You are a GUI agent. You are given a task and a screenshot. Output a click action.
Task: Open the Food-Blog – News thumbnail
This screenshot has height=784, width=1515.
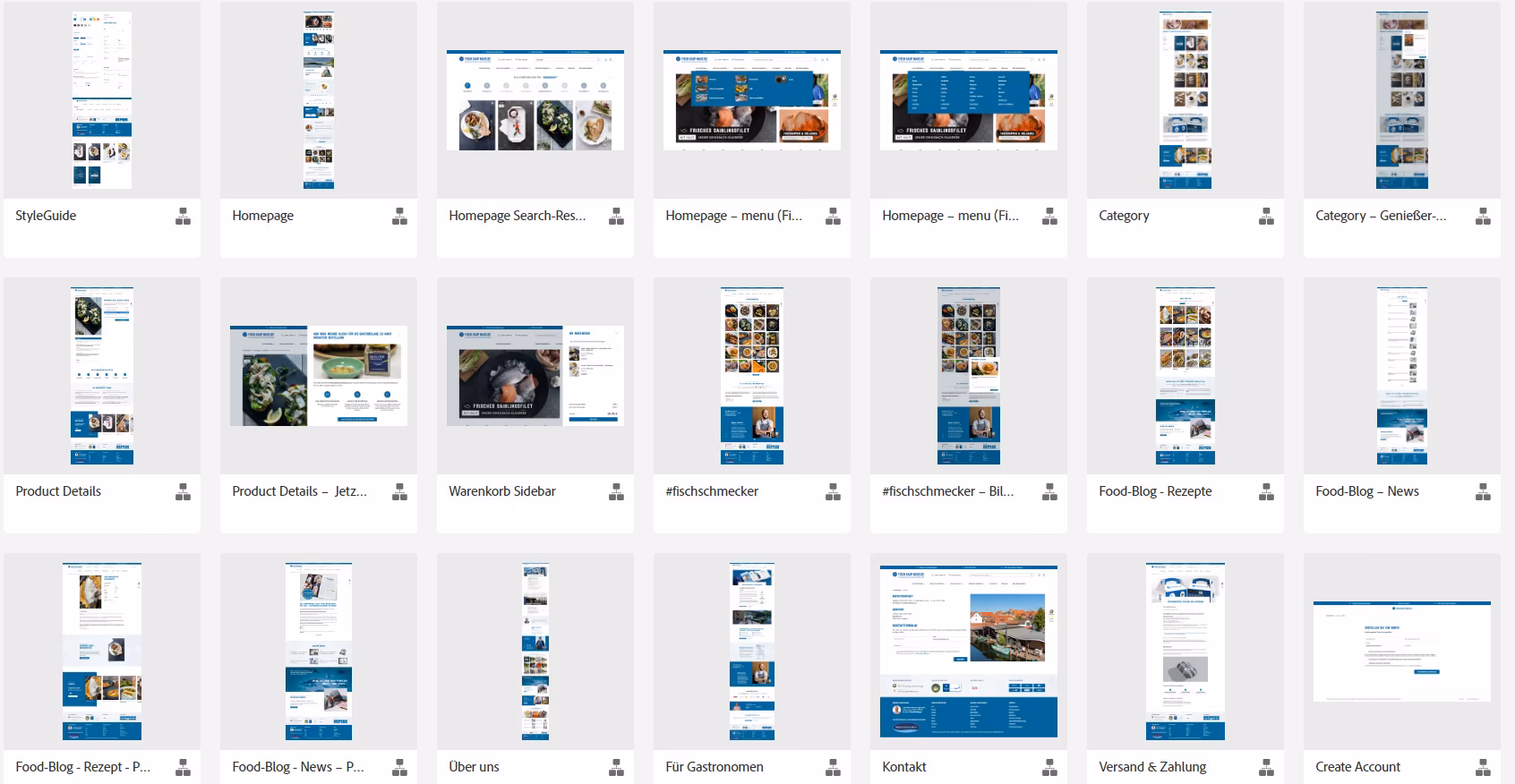1402,376
